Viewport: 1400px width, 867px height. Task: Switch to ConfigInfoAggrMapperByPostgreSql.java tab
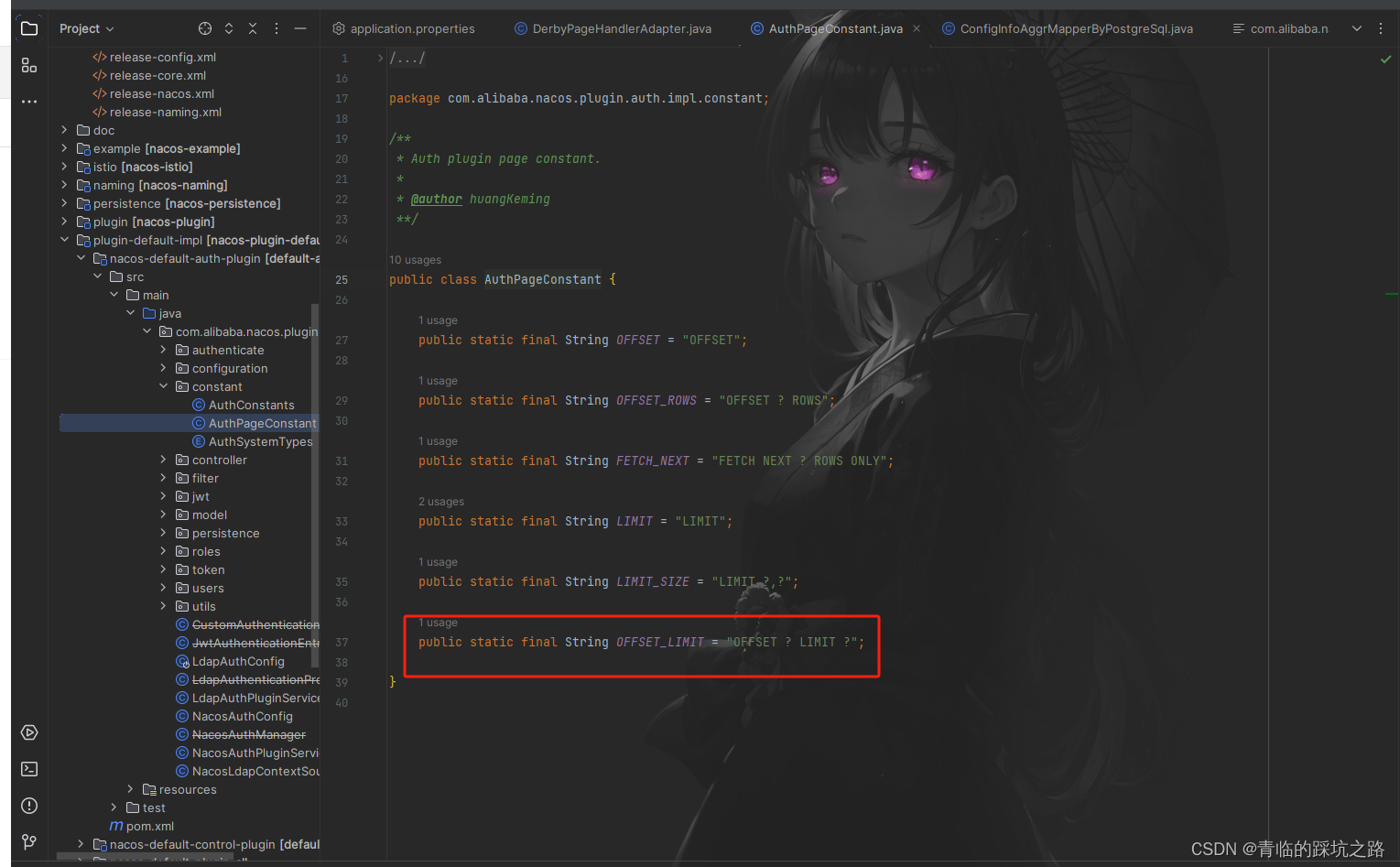click(1068, 28)
